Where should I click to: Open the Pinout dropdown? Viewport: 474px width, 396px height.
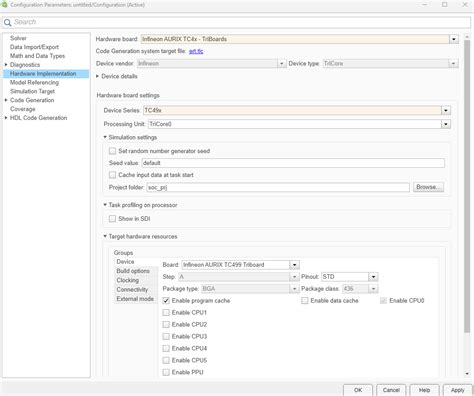[x=373, y=277]
